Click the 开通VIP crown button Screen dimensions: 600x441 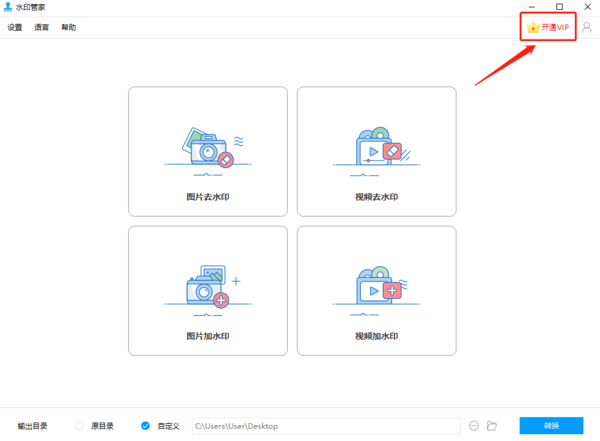(548, 27)
